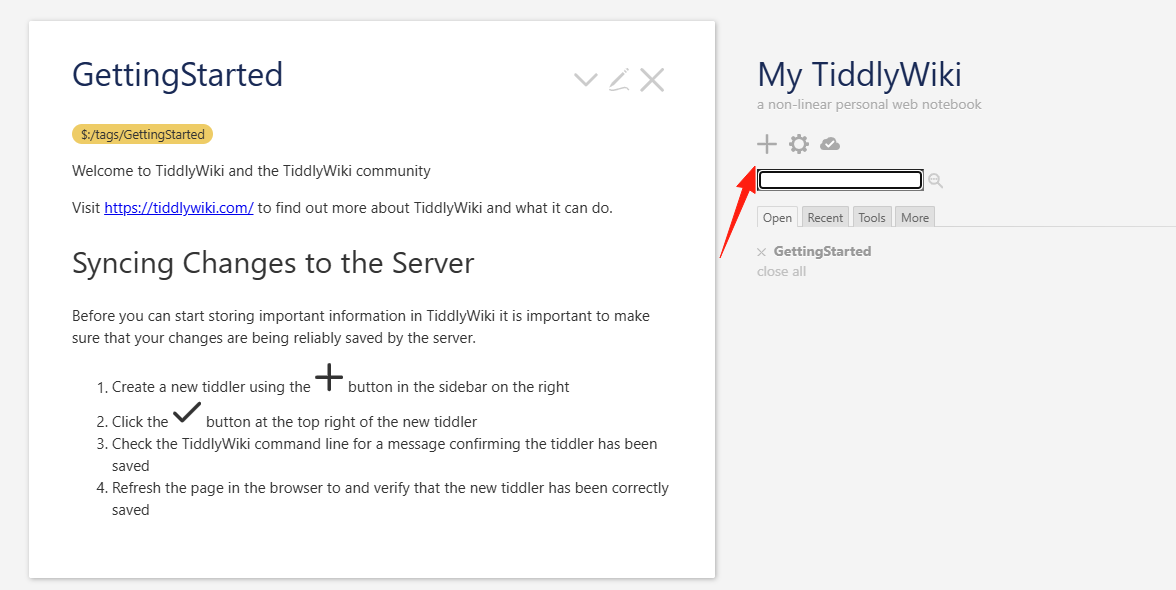Close the GettingStarted tiddler with X icon
The height and width of the screenshot is (590, 1176).
pos(652,79)
